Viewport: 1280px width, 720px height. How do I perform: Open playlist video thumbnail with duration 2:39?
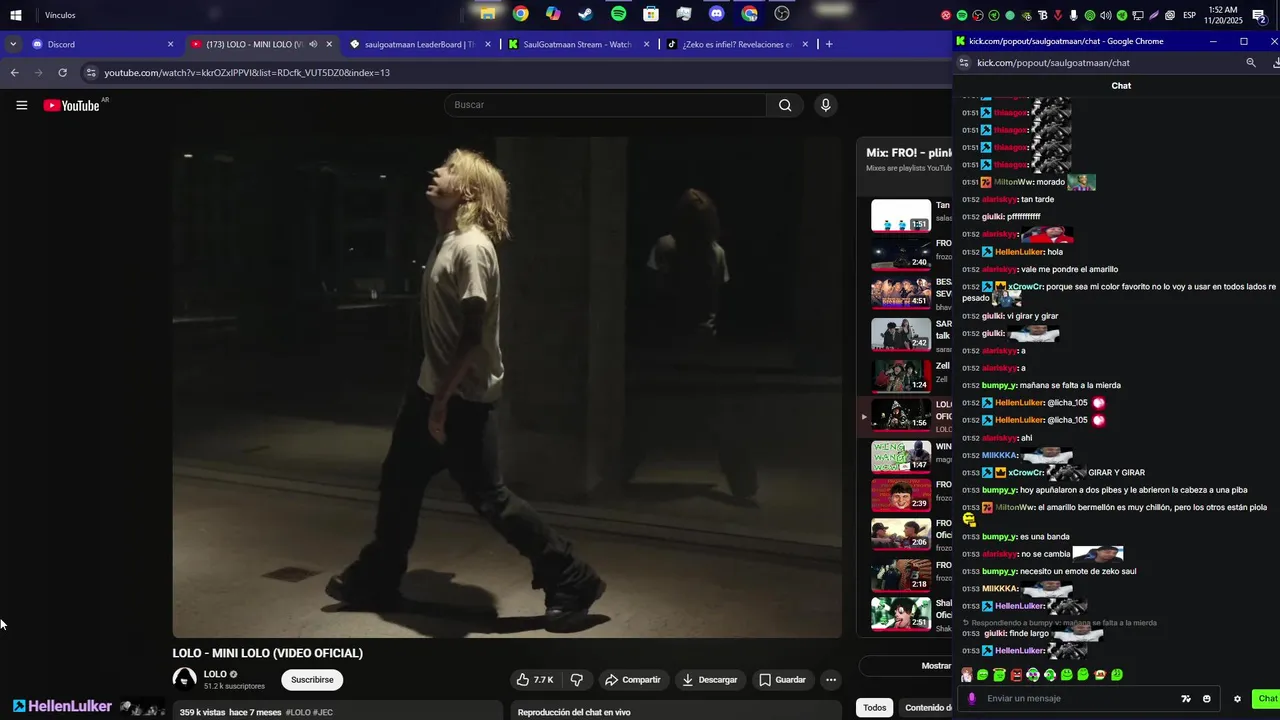pos(901,495)
